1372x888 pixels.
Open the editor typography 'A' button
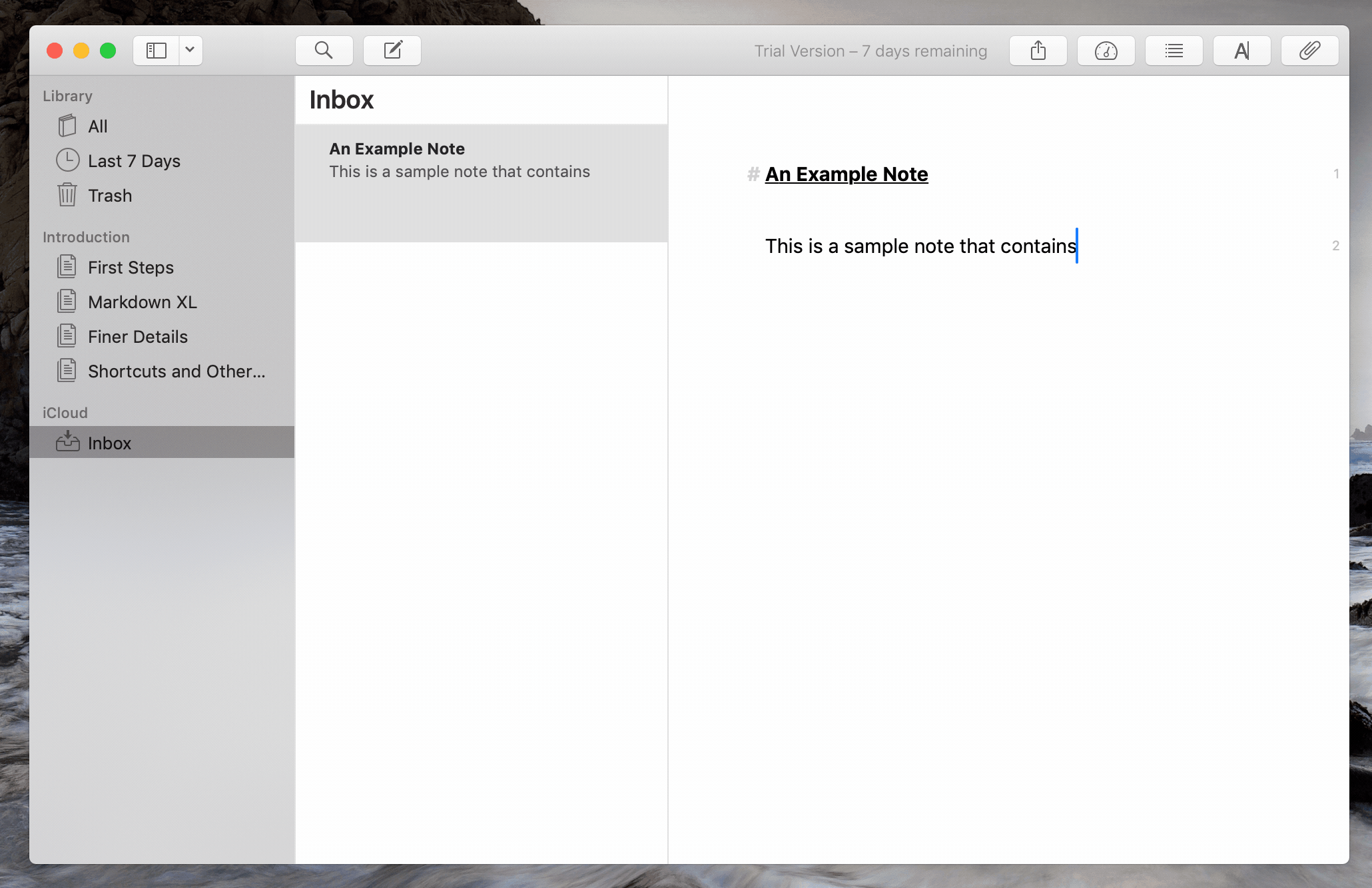pos(1241,51)
